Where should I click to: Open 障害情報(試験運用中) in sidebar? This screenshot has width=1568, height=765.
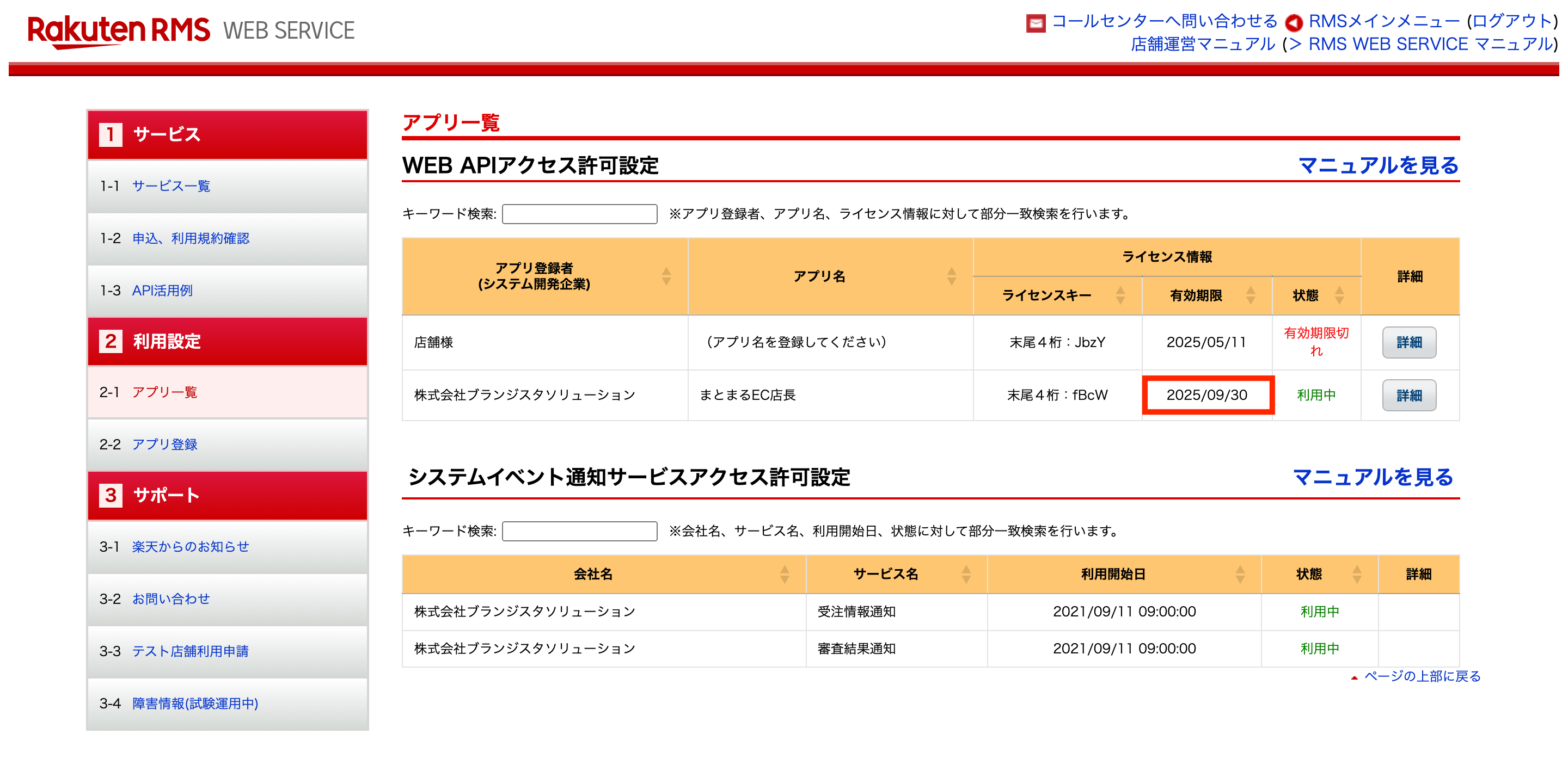coord(195,704)
